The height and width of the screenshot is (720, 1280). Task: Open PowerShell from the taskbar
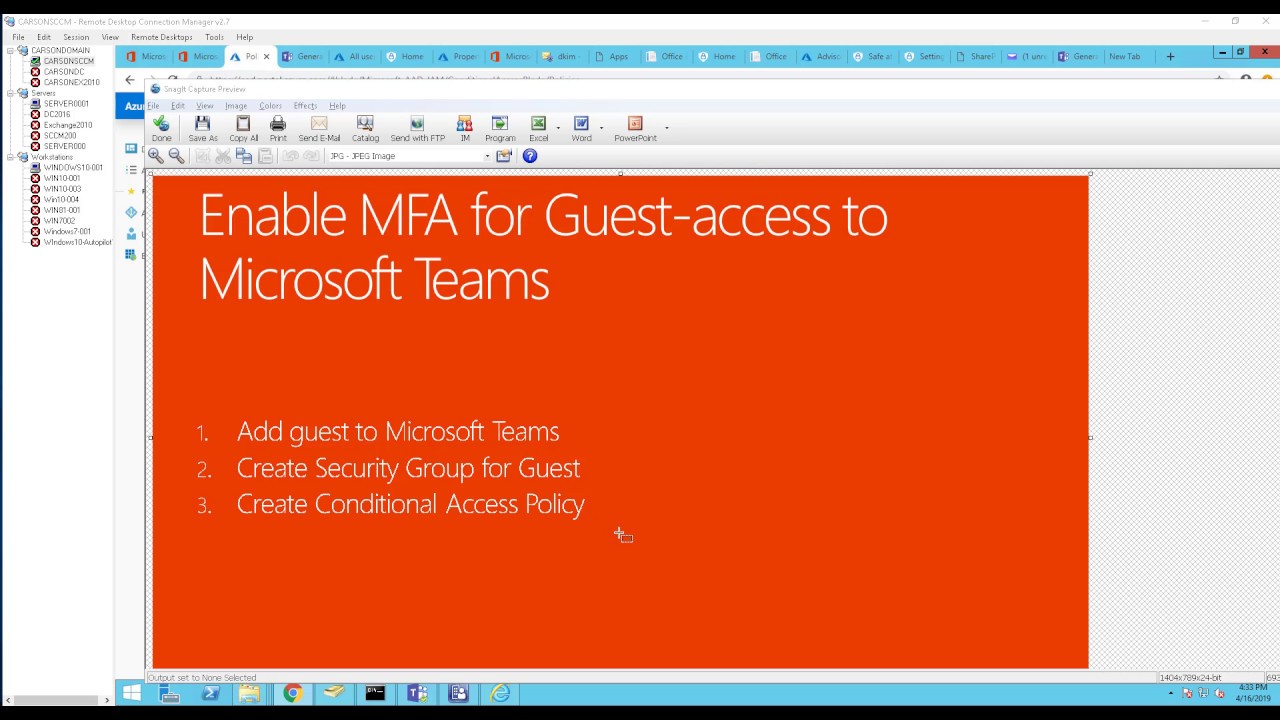tap(210, 693)
